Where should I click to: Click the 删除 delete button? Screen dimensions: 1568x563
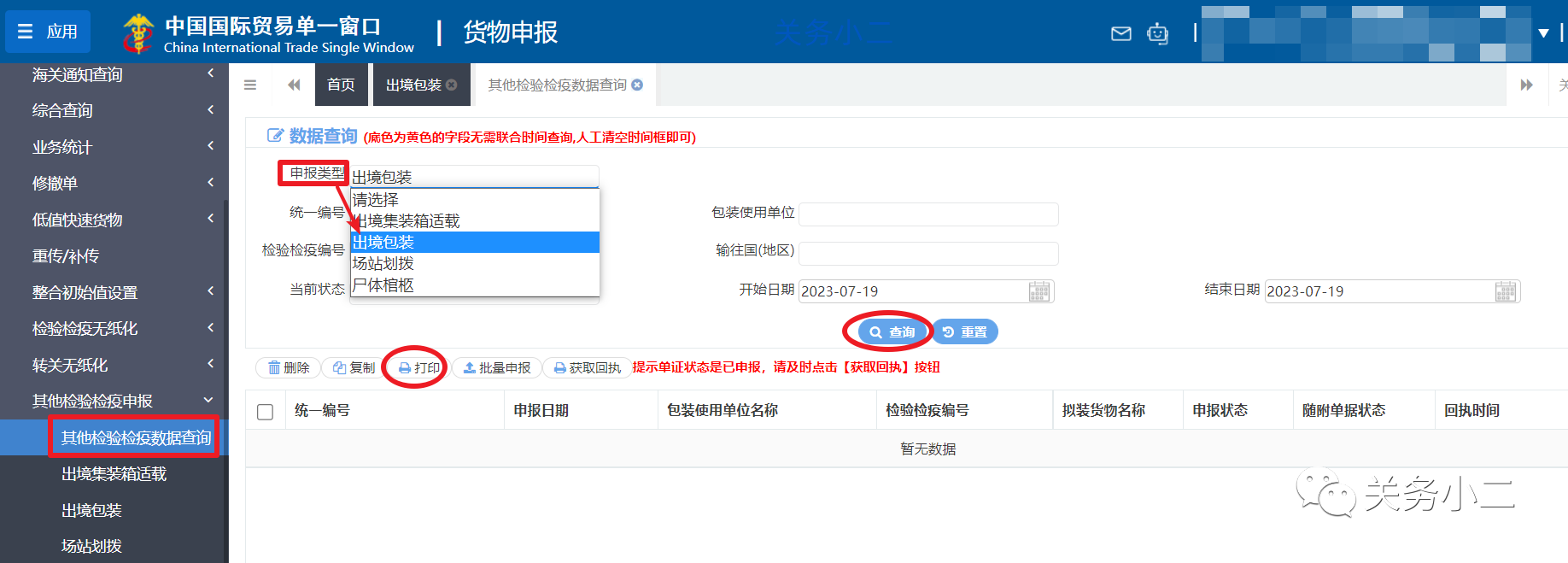click(289, 367)
